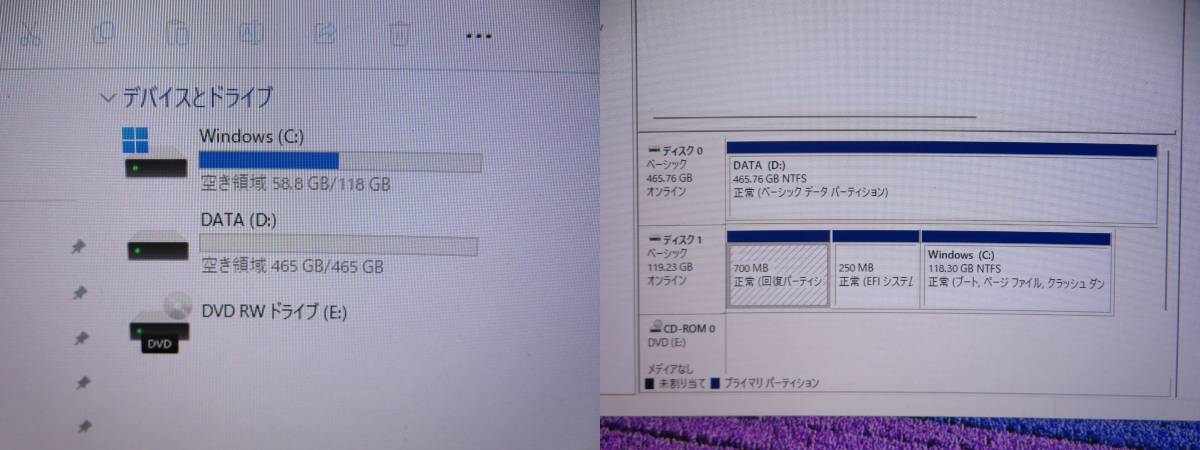Select DATA (D:) partition in Disk Management

point(940,185)
